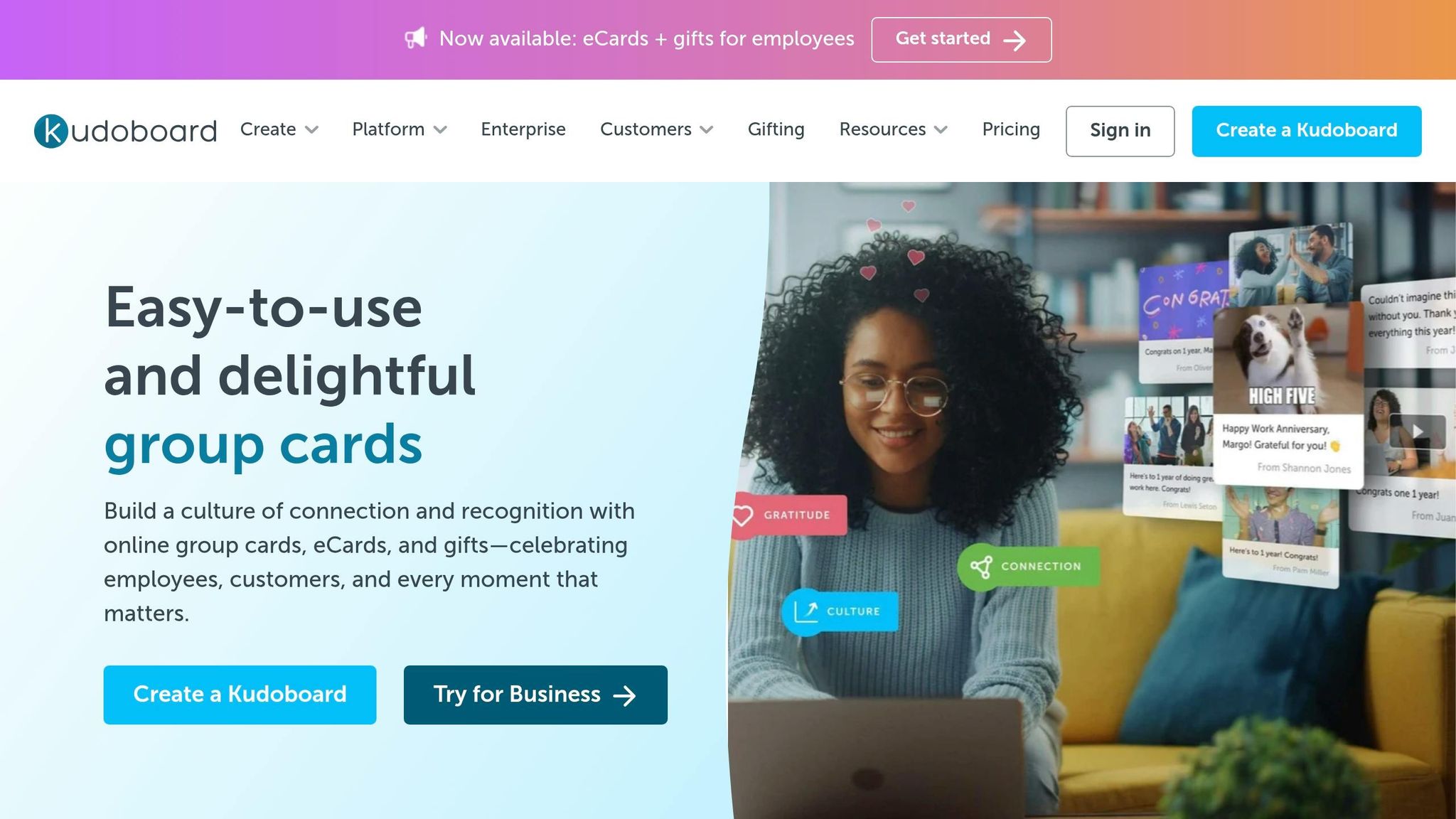1456x819 pixels.
Task: Click hero Create a Kudoboard button
Action: (x=240, y=695)
